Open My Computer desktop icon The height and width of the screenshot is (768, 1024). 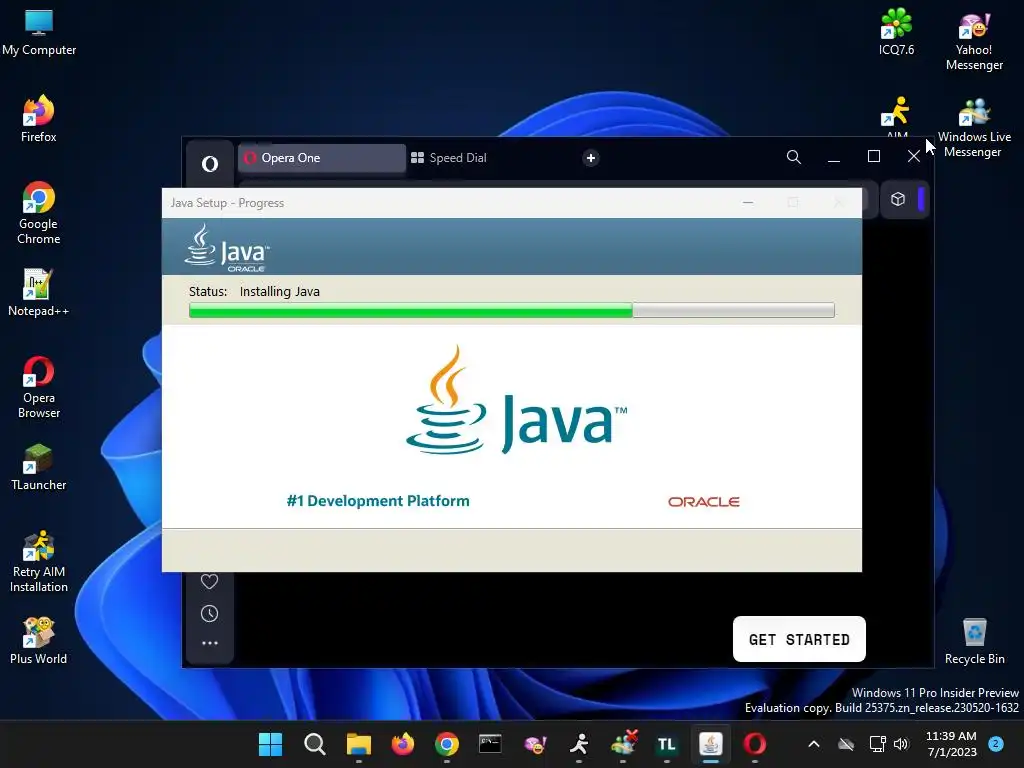[39, 33]
